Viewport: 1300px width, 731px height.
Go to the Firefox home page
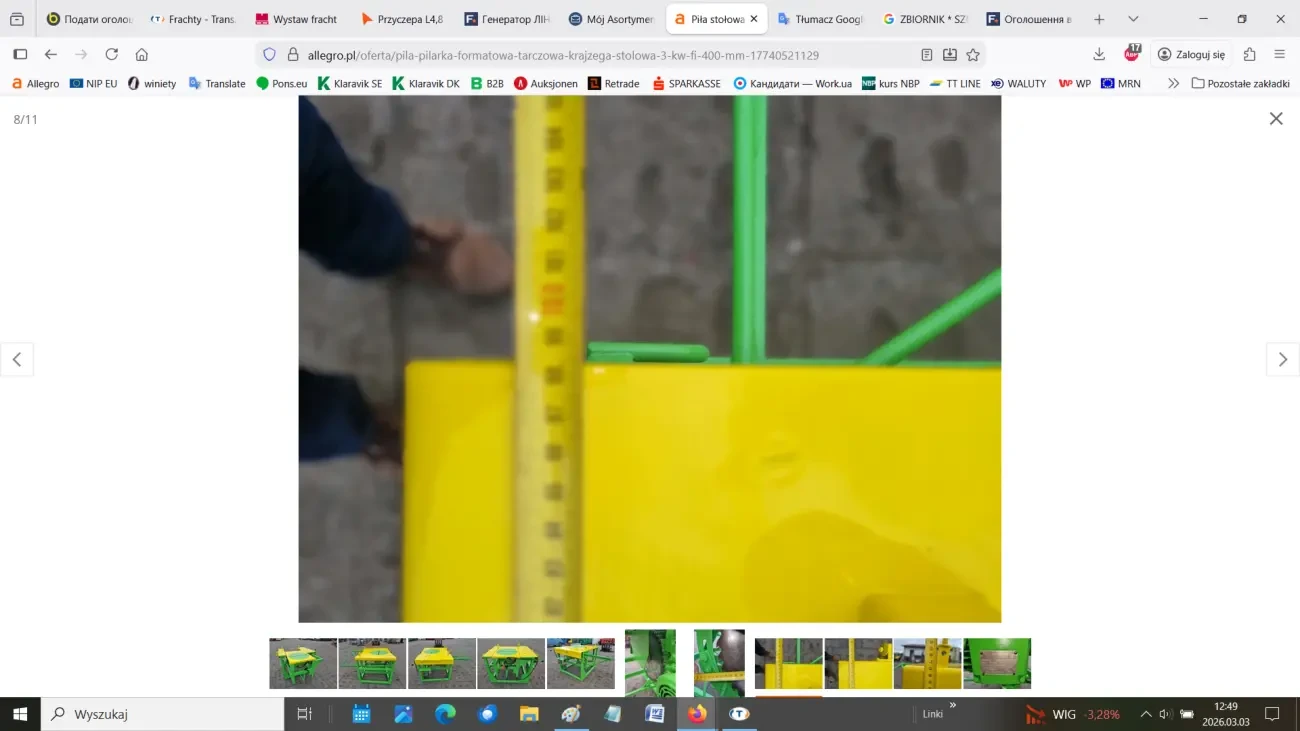point(142,55)
